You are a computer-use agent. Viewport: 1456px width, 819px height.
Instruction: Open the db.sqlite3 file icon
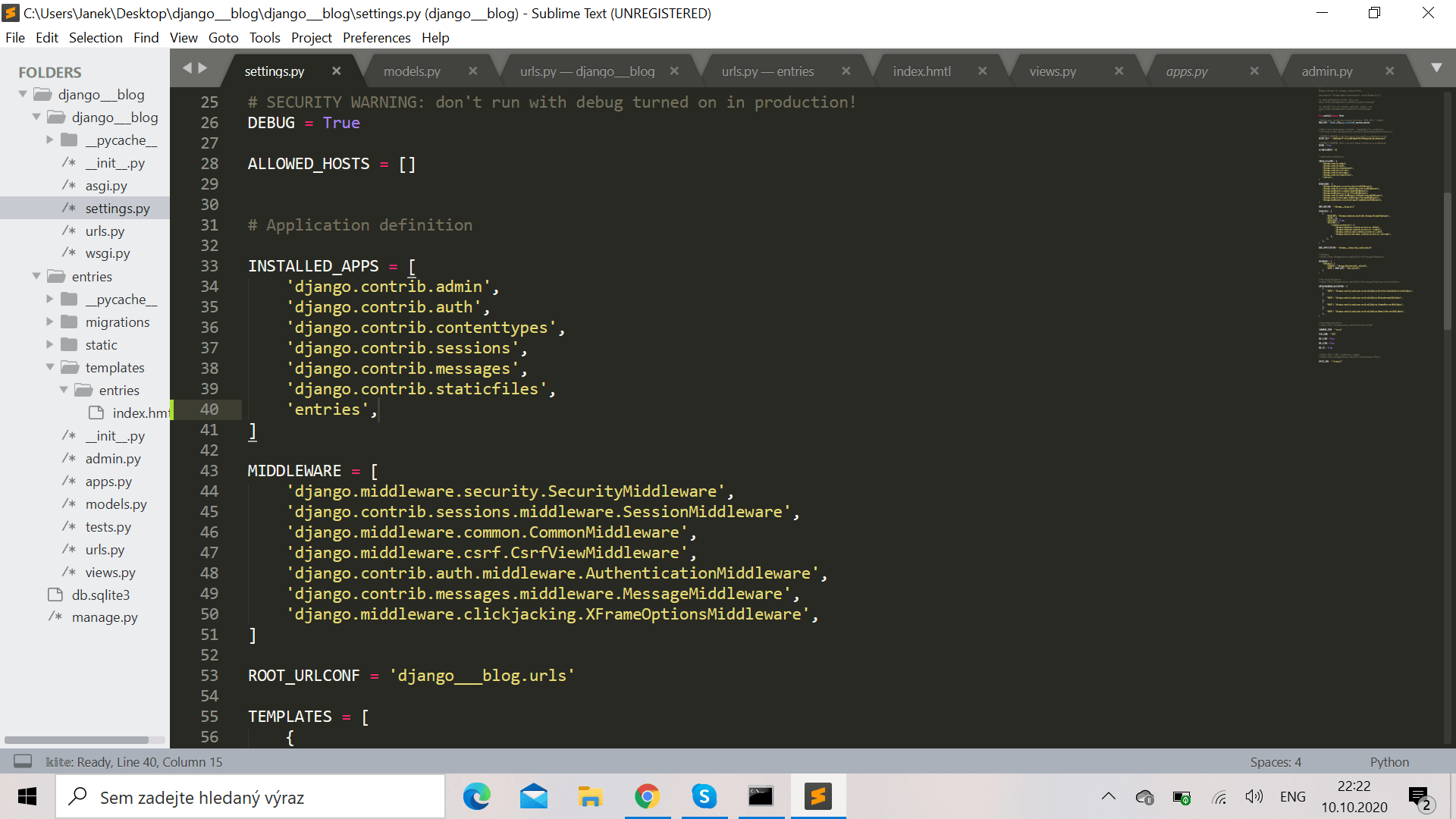[55, 595]
